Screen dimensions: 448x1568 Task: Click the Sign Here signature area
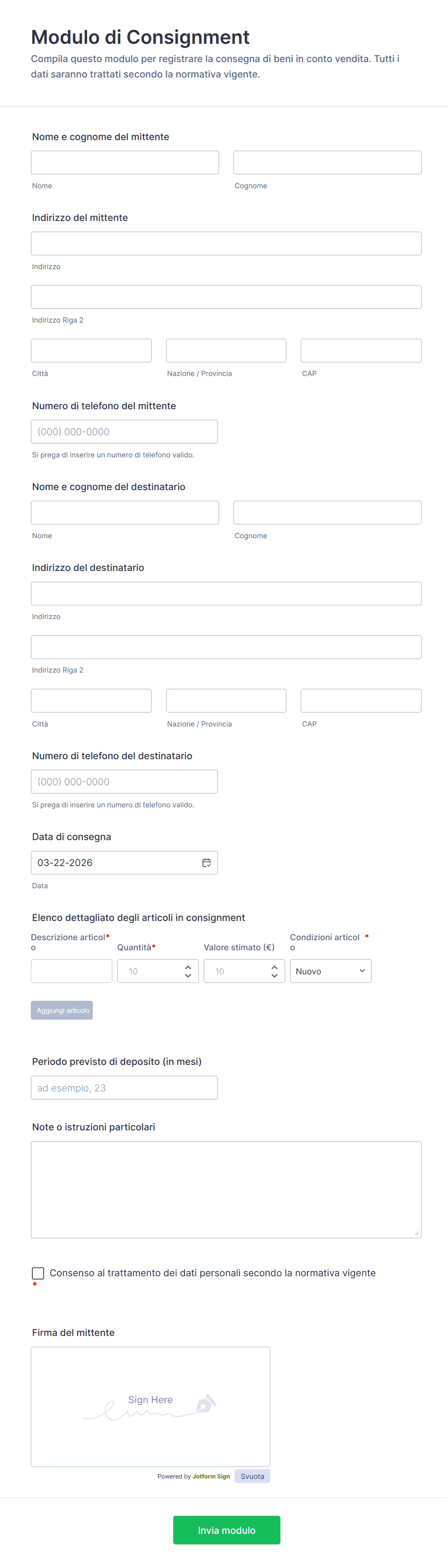tap(150, 1406)
